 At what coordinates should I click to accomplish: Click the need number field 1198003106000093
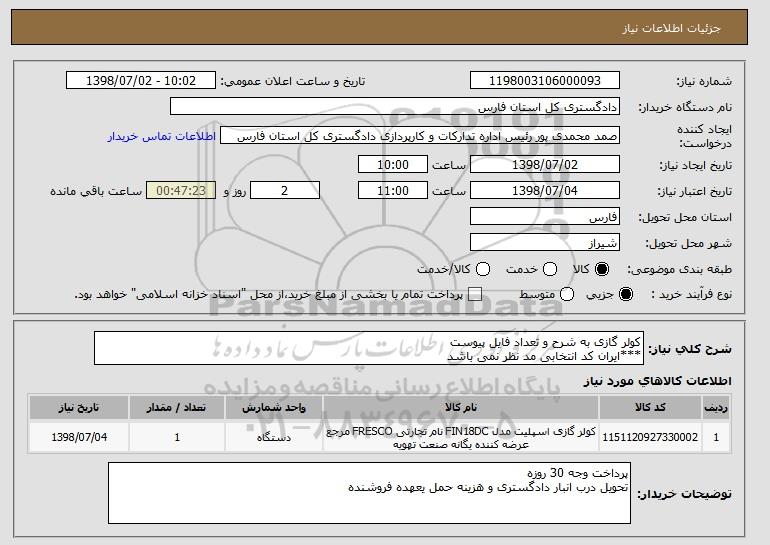pyautogui.click(x=545, y=81)
